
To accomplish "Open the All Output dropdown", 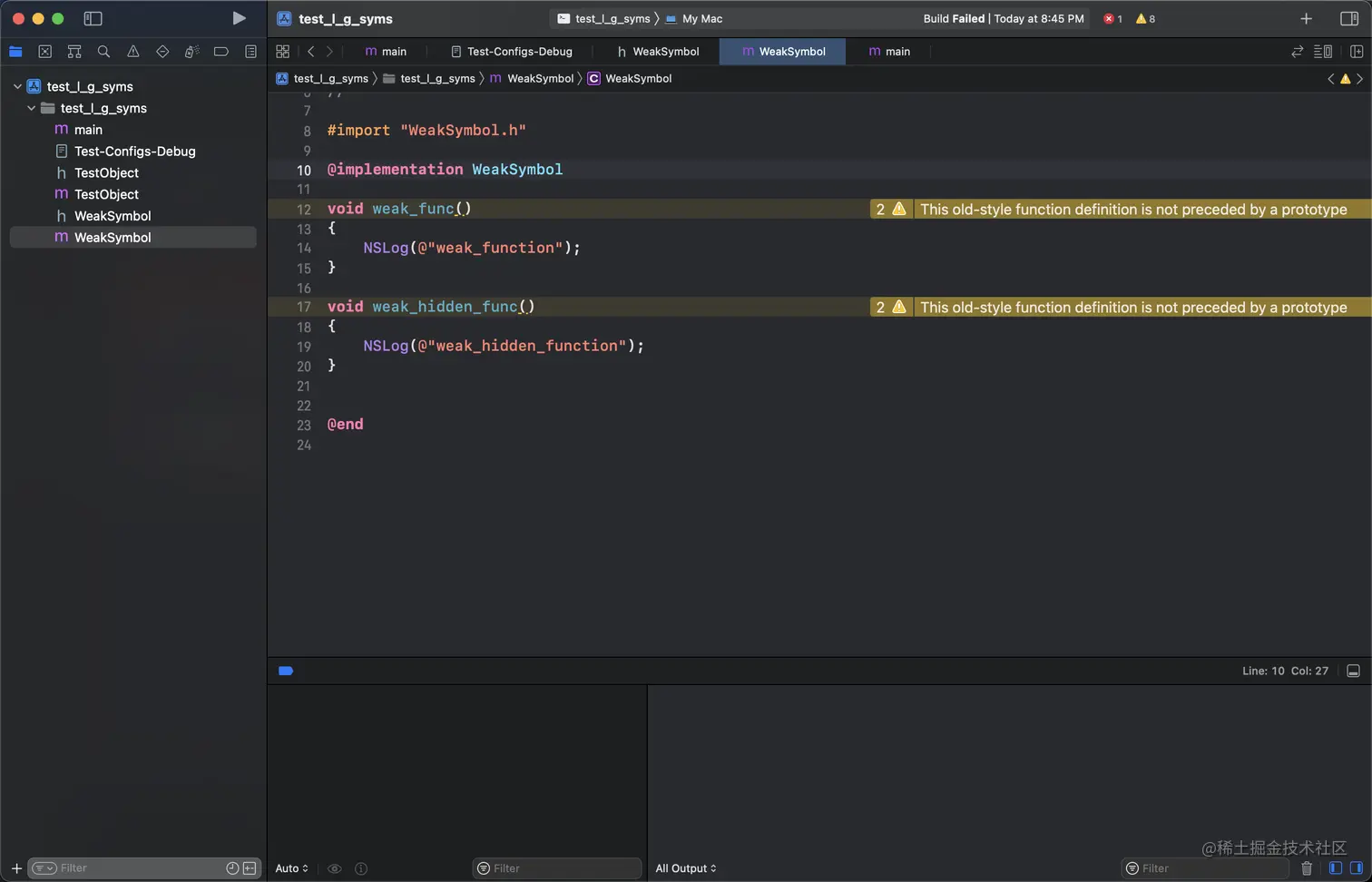I will (686, 868).
